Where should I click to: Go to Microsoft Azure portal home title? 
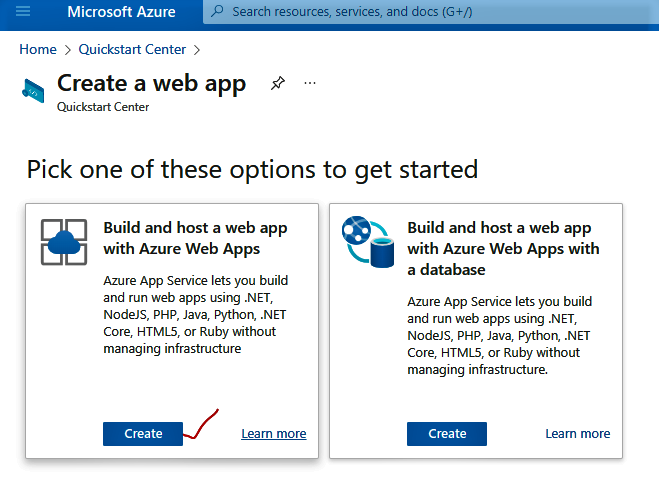[x=121, y=12]
